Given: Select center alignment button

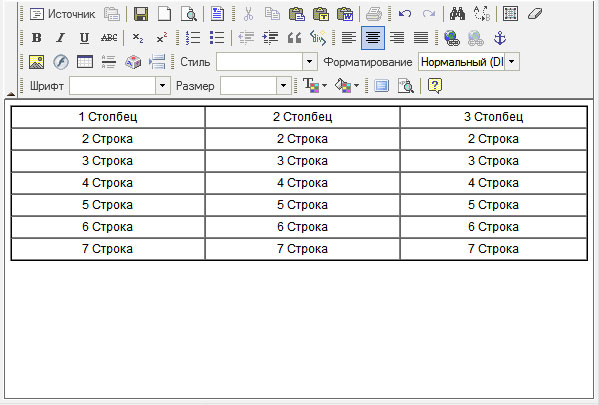Looking at the screenshot, I should point(373,38).
